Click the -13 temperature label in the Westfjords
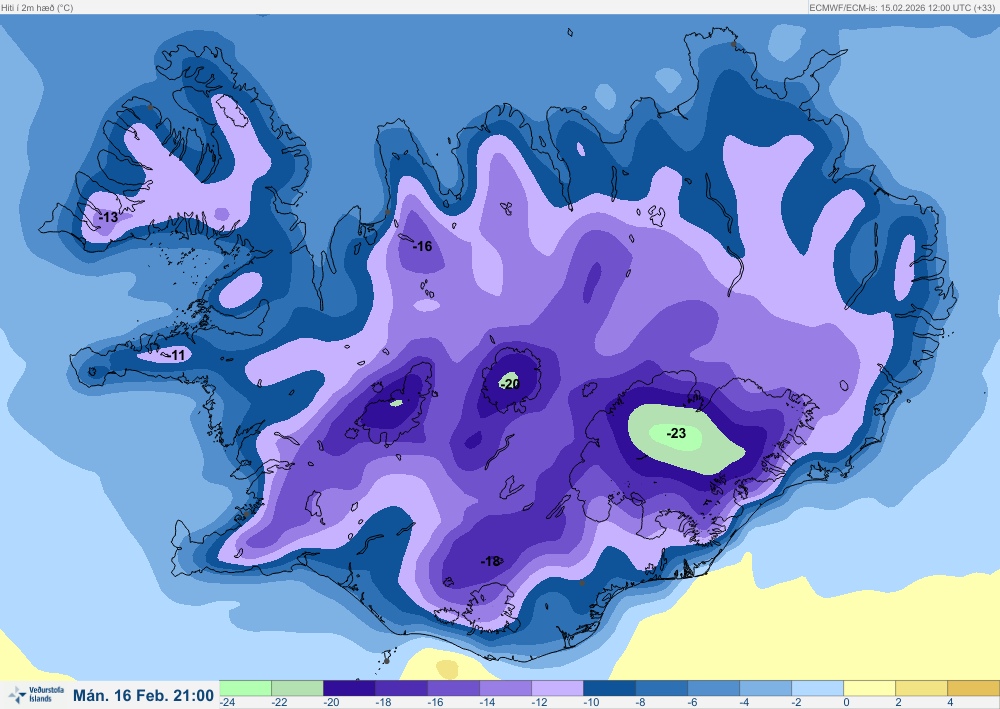 (108, 217)
